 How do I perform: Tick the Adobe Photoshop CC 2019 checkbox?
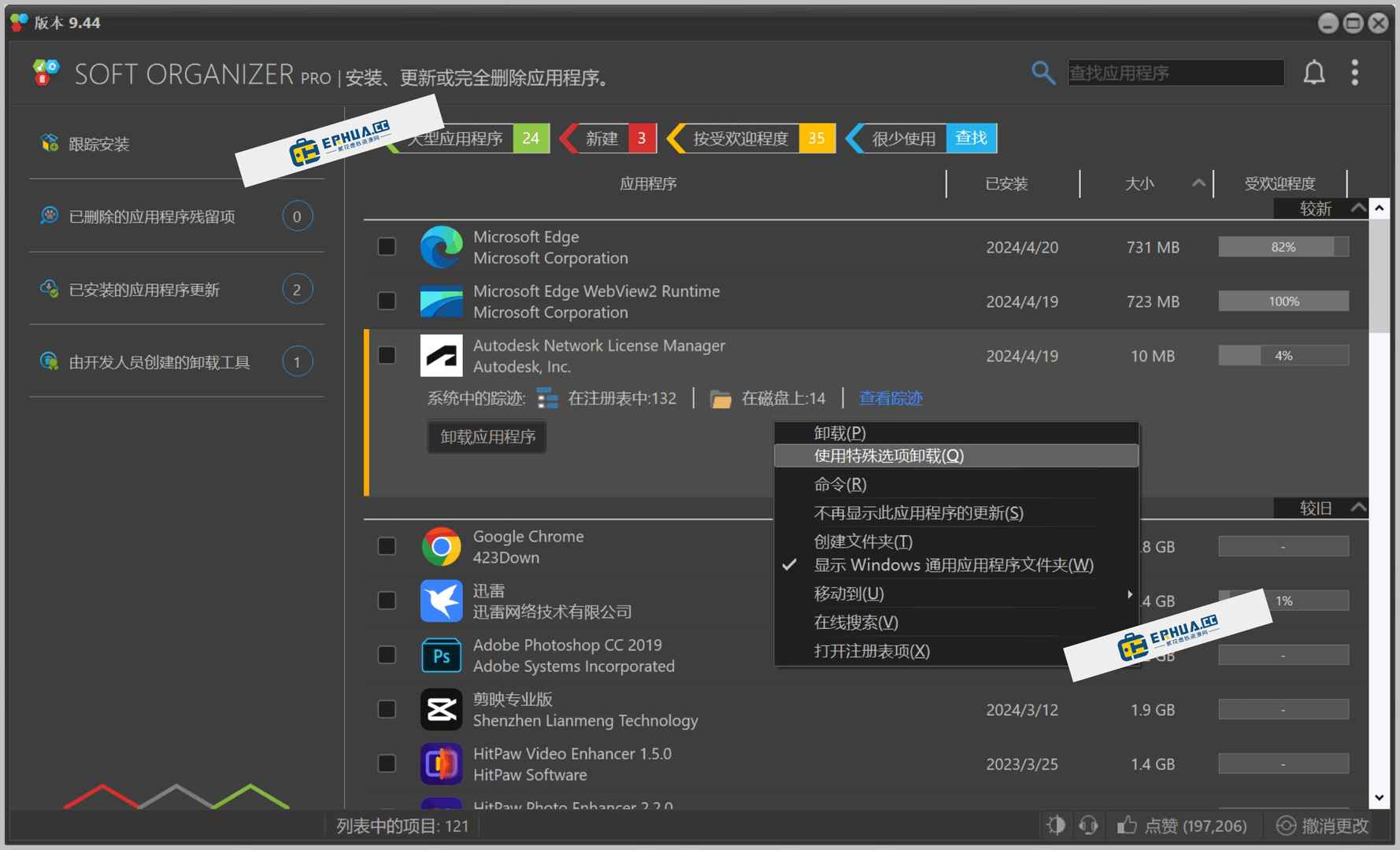pyautogui.click(x=387, y=654)
